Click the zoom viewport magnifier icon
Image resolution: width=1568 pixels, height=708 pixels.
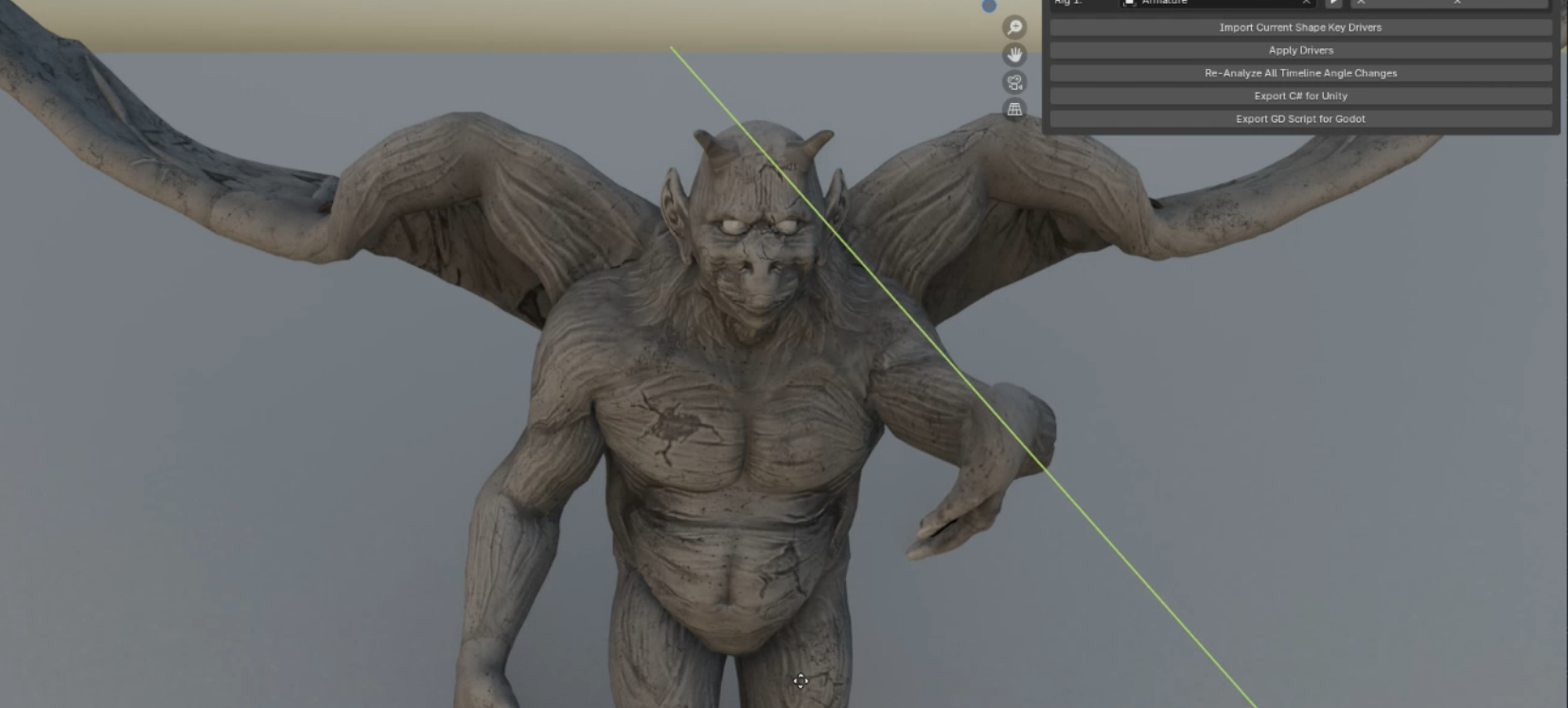point(1014,27)
